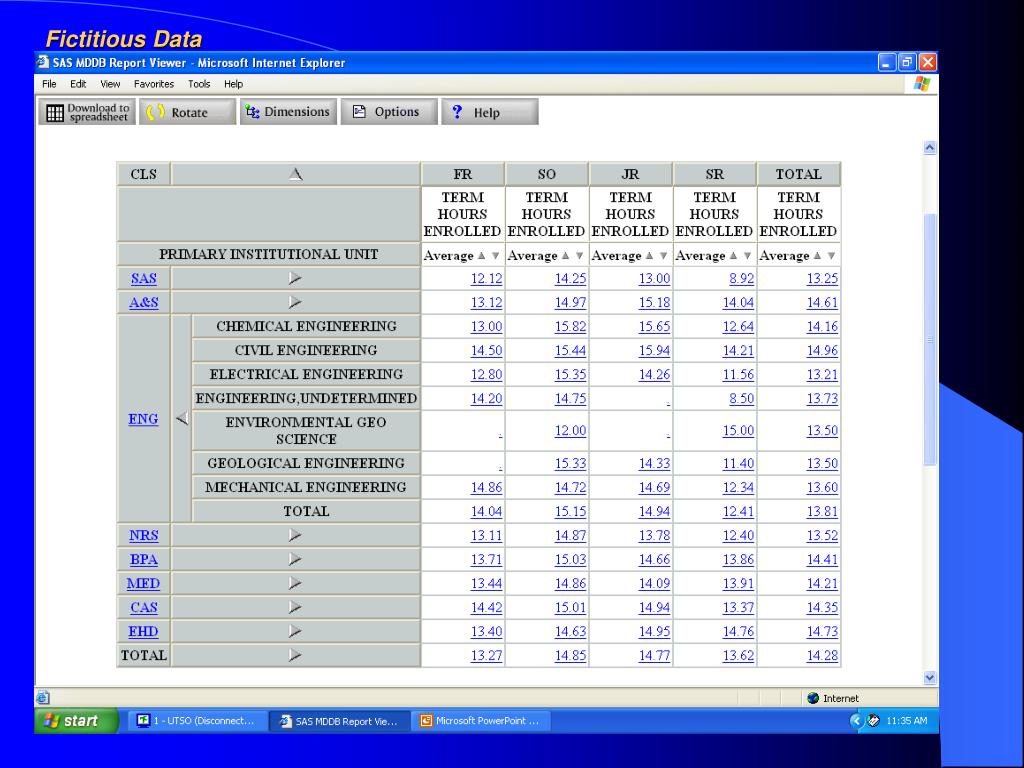Screen dimensions: 1024x768
Task: Sort JR Average descending
Action: tap(664, 256)
